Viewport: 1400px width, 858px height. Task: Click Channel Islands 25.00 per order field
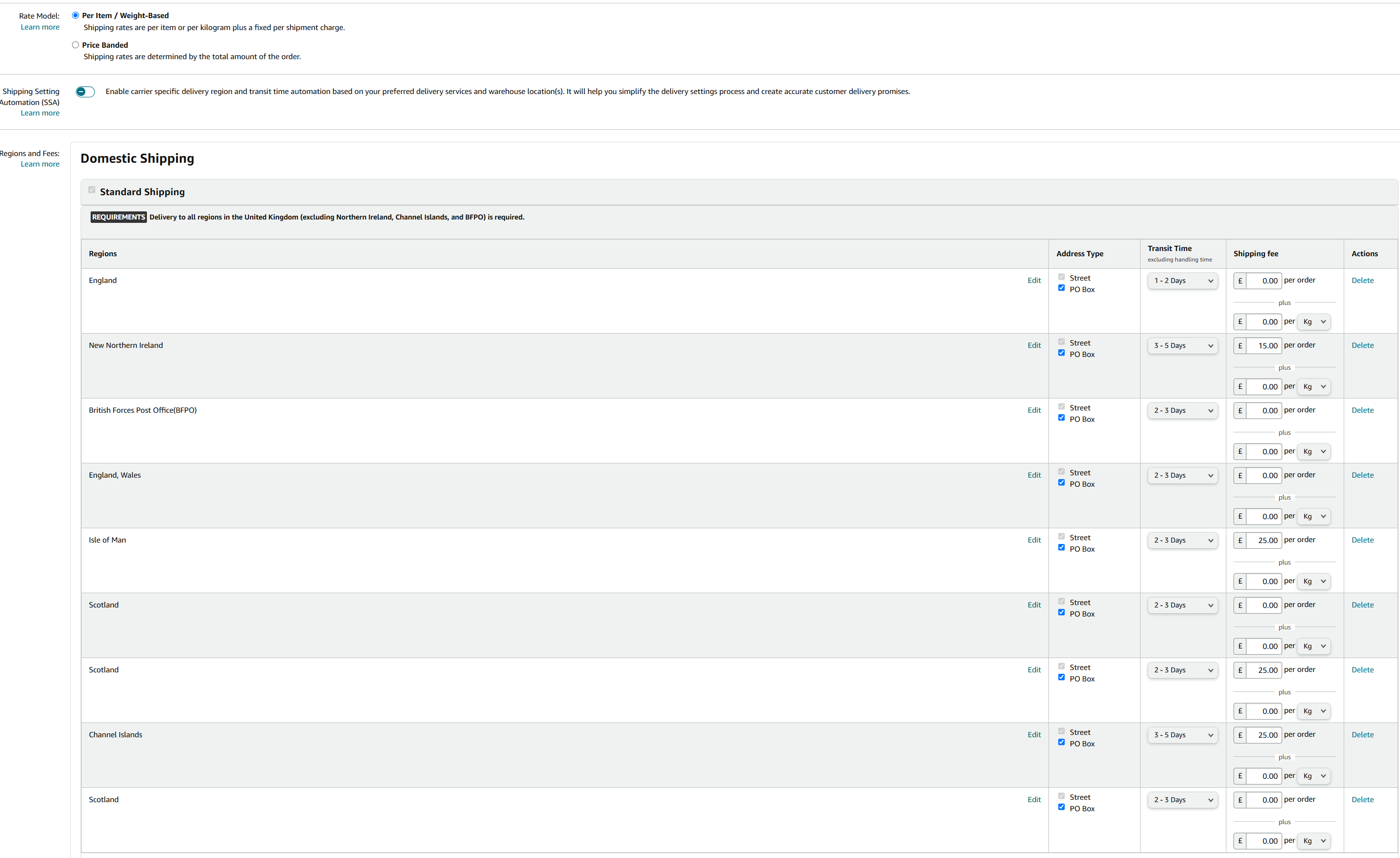[1264, 735]
